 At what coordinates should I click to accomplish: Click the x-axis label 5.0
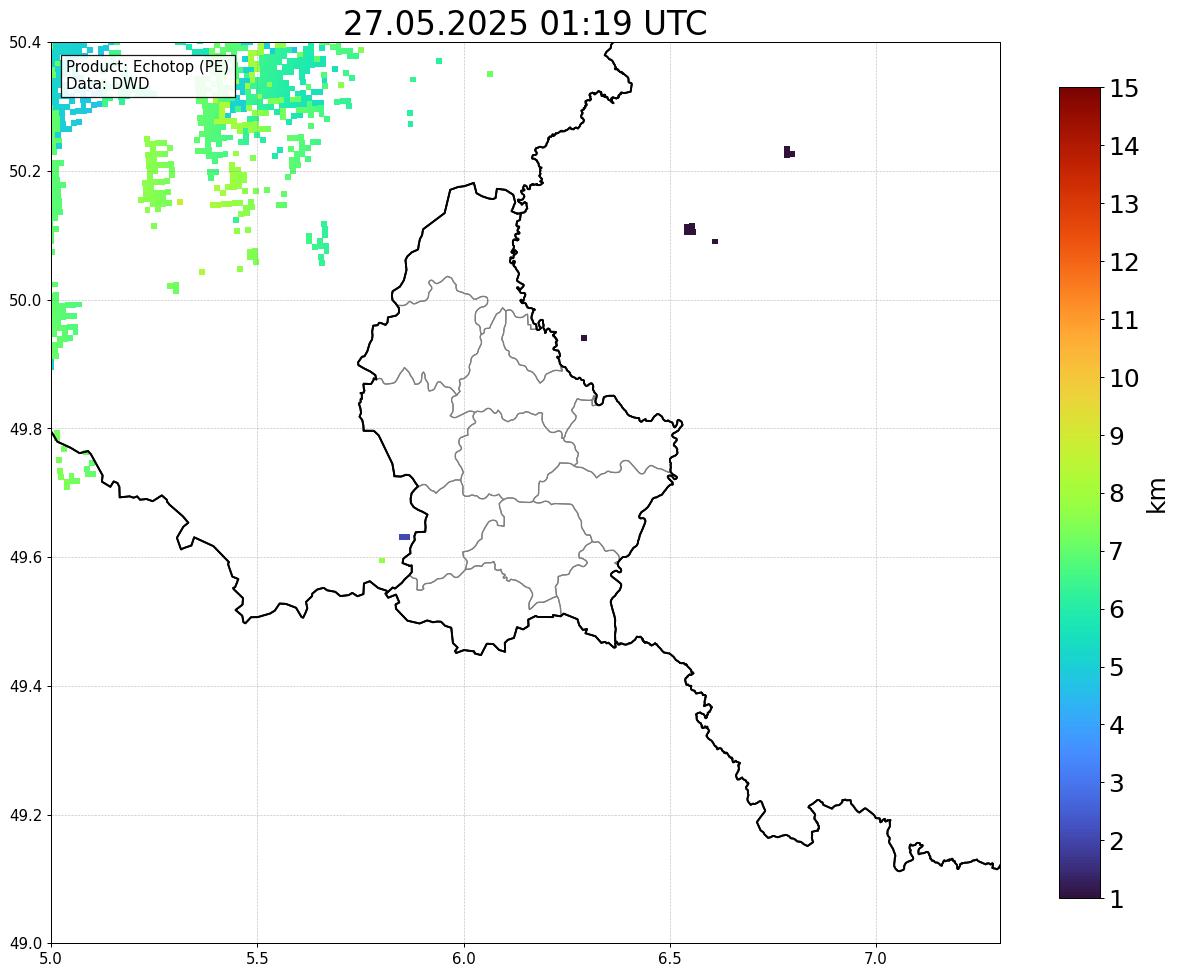[x=51, y=959]
